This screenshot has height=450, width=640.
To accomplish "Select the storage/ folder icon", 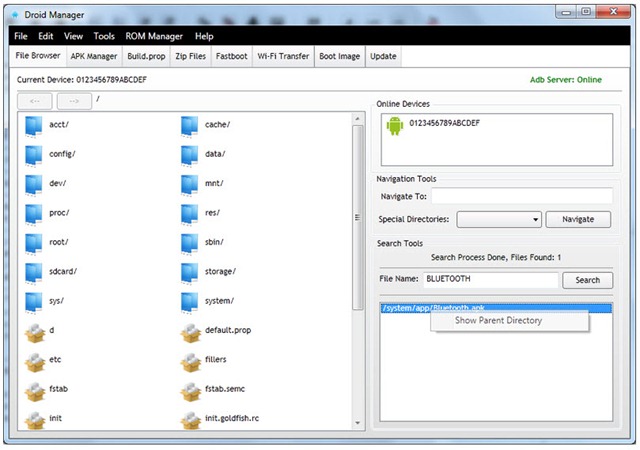I will pyautogui.click(x=189, y=273).
